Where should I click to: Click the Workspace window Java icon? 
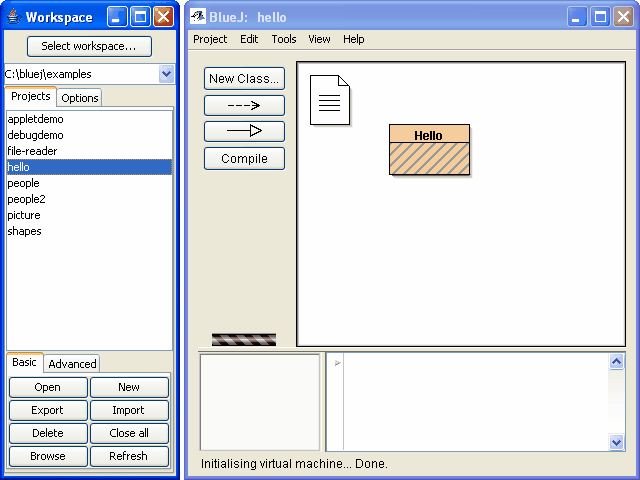13,17
